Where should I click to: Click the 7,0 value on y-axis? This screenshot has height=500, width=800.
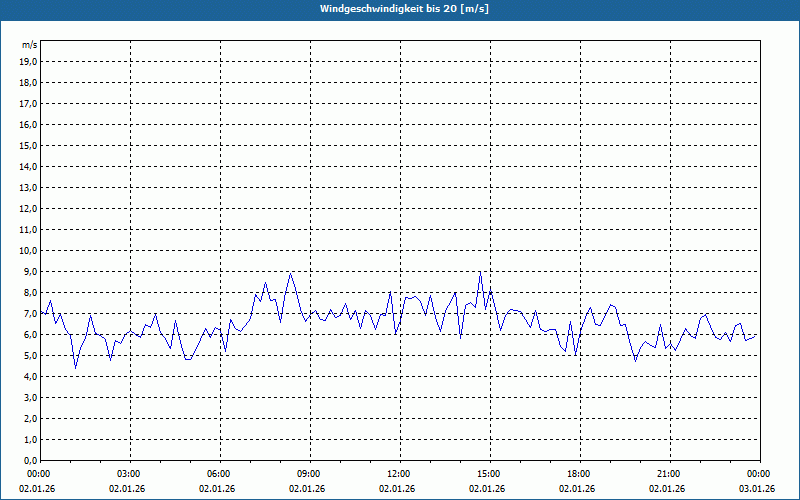pos(30,314)
